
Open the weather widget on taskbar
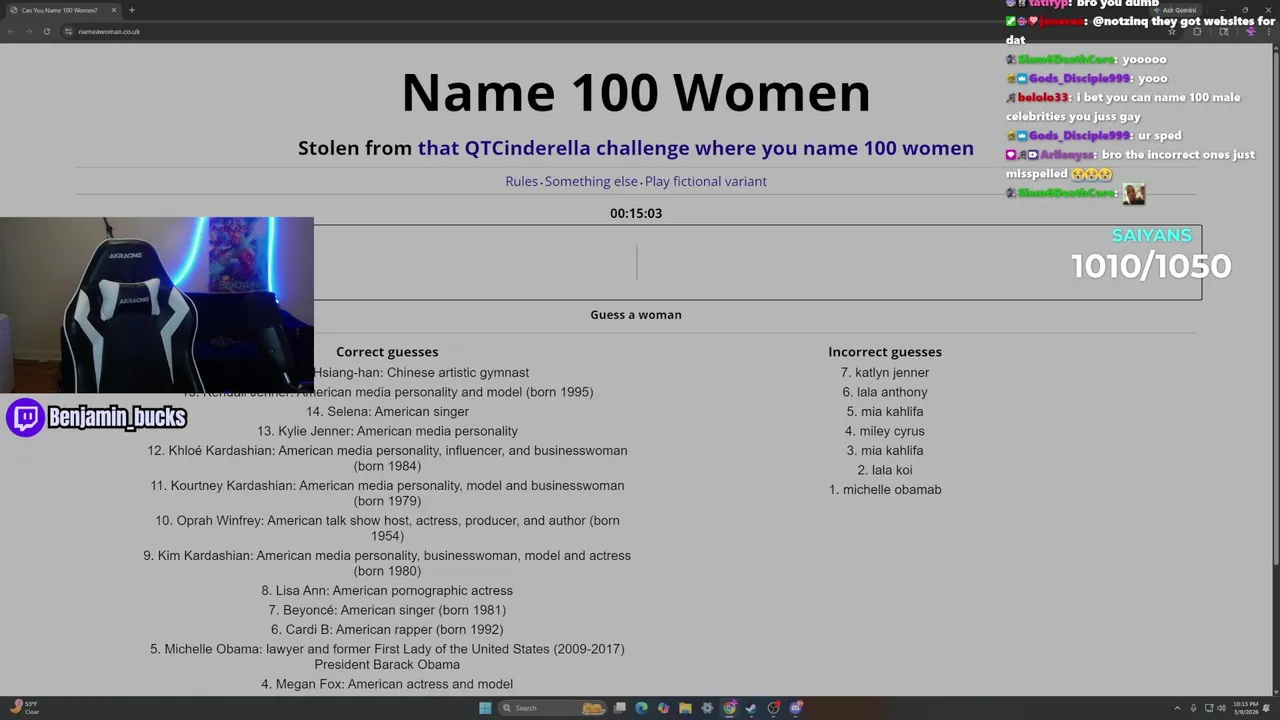[x=25, y=708]
